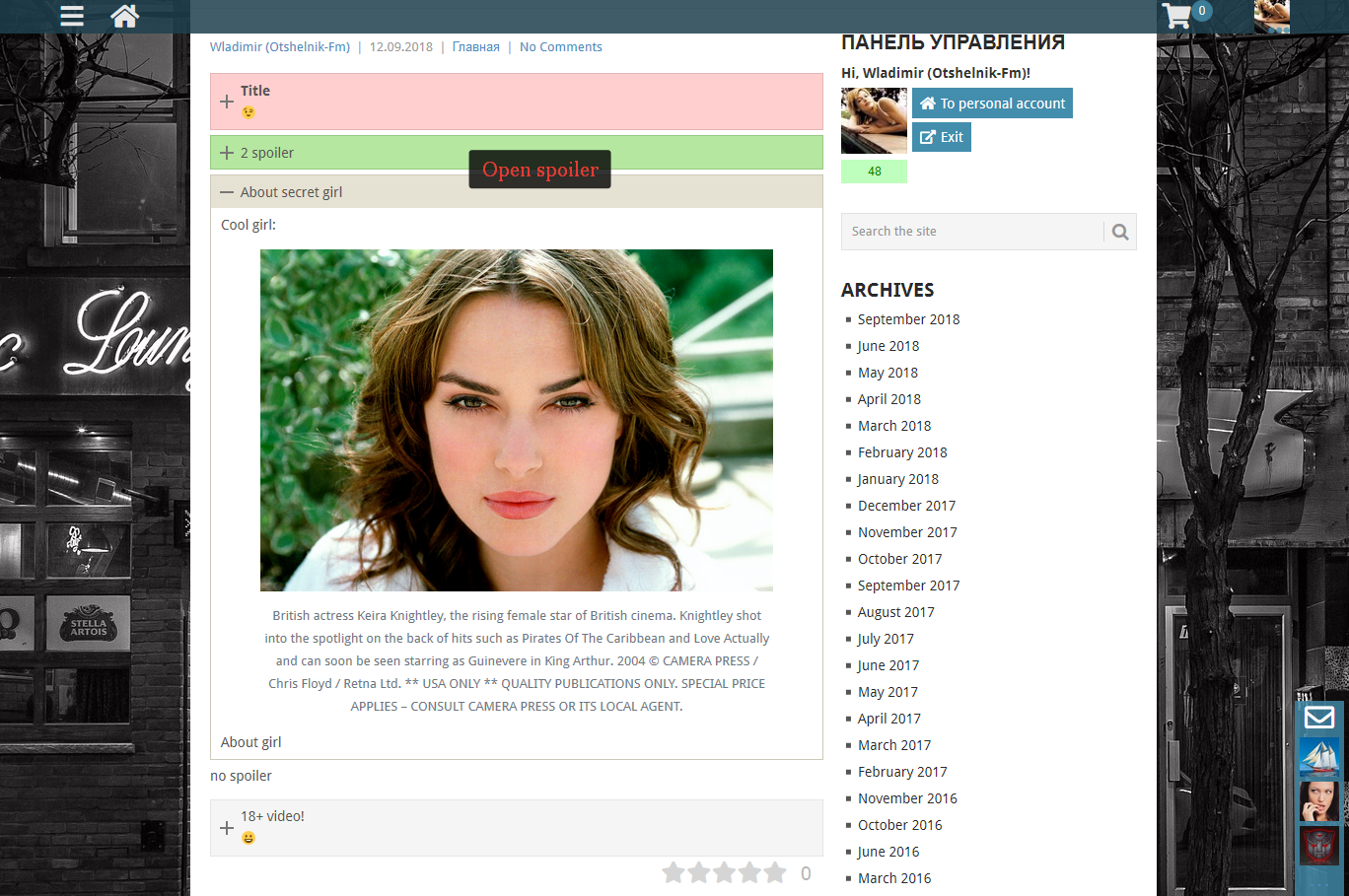Open February 2018 archive
Screen dimensions: 1349x896
(902, 452)
